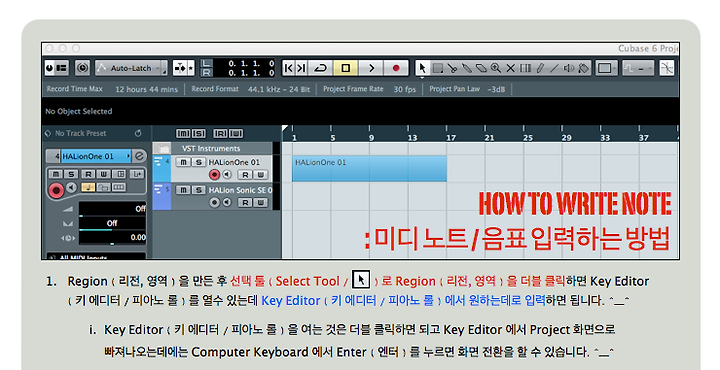Click the yellow Stop transport button
Image resolution: width=720 pixels, height=370 pixels.
click(x=345, y=68)
